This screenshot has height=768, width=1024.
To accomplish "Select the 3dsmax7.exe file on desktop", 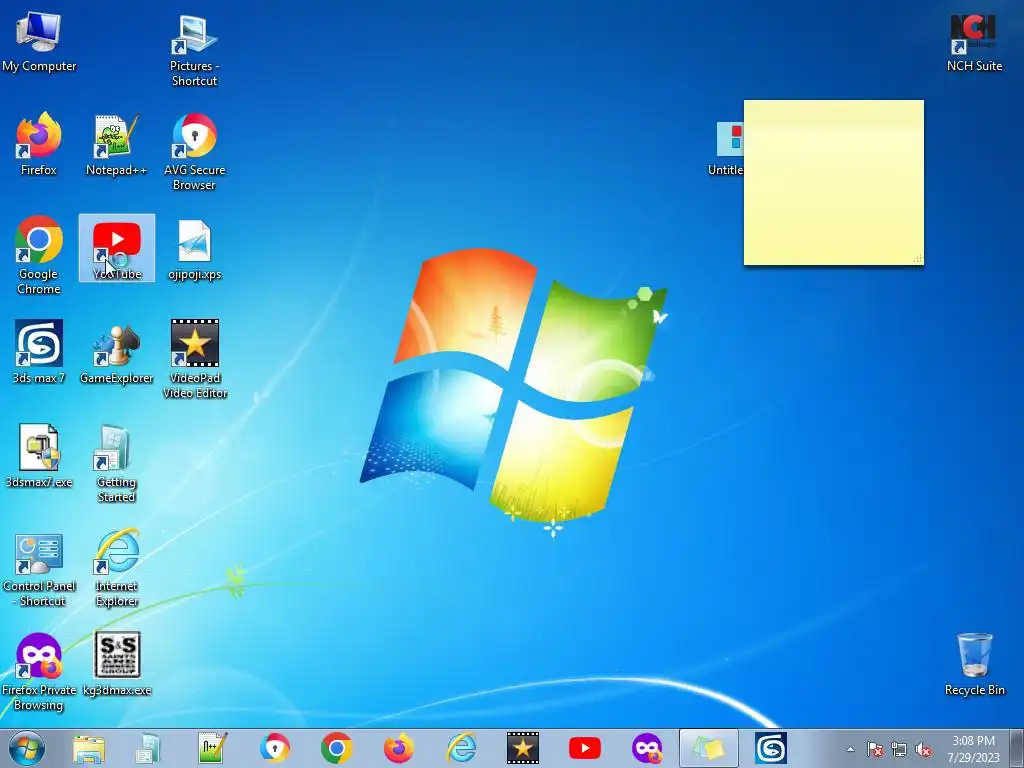I will point(39,456).
